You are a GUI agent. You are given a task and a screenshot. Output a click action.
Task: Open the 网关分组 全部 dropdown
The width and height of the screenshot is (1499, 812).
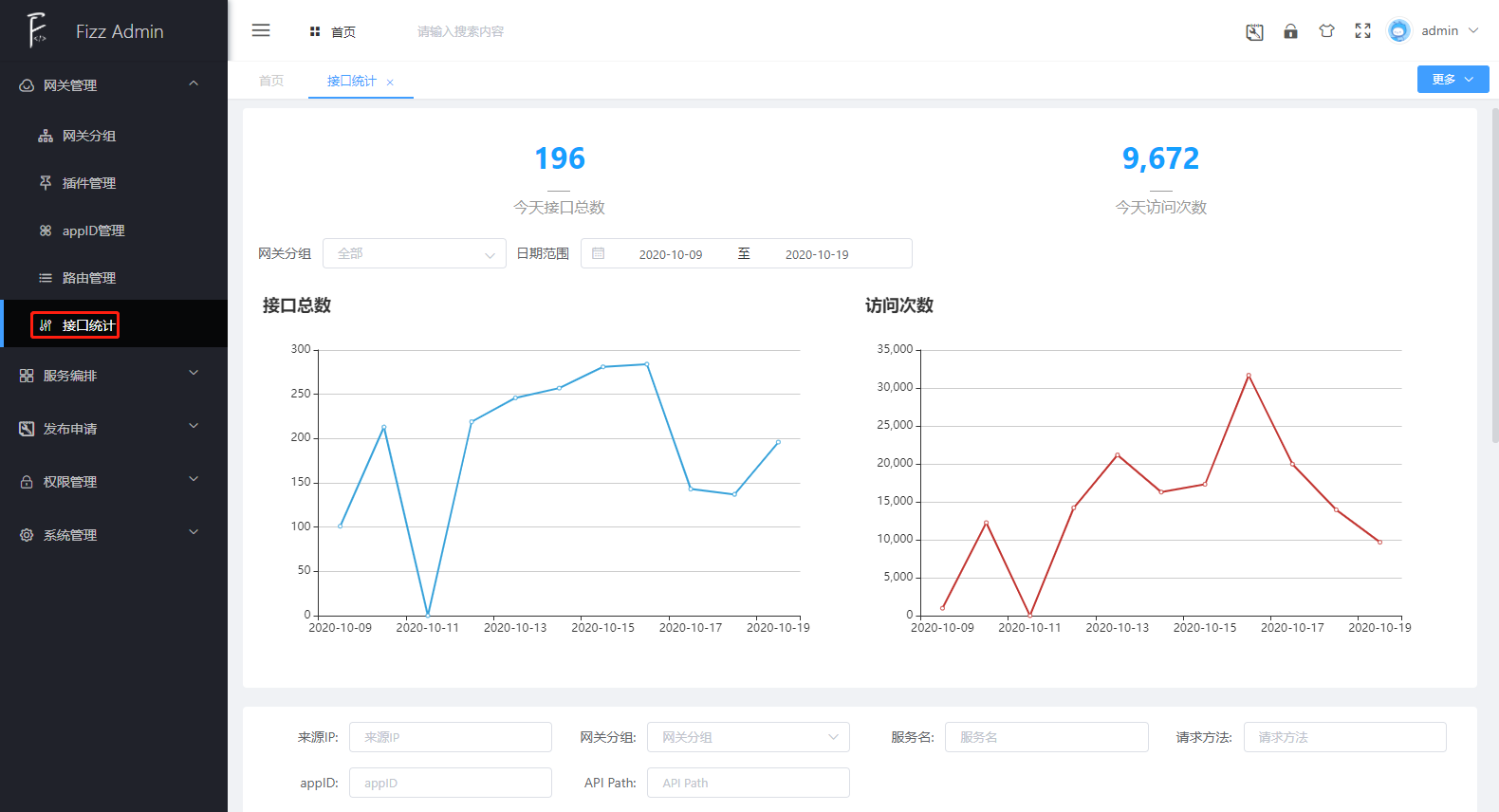click(x=414, y=253)
